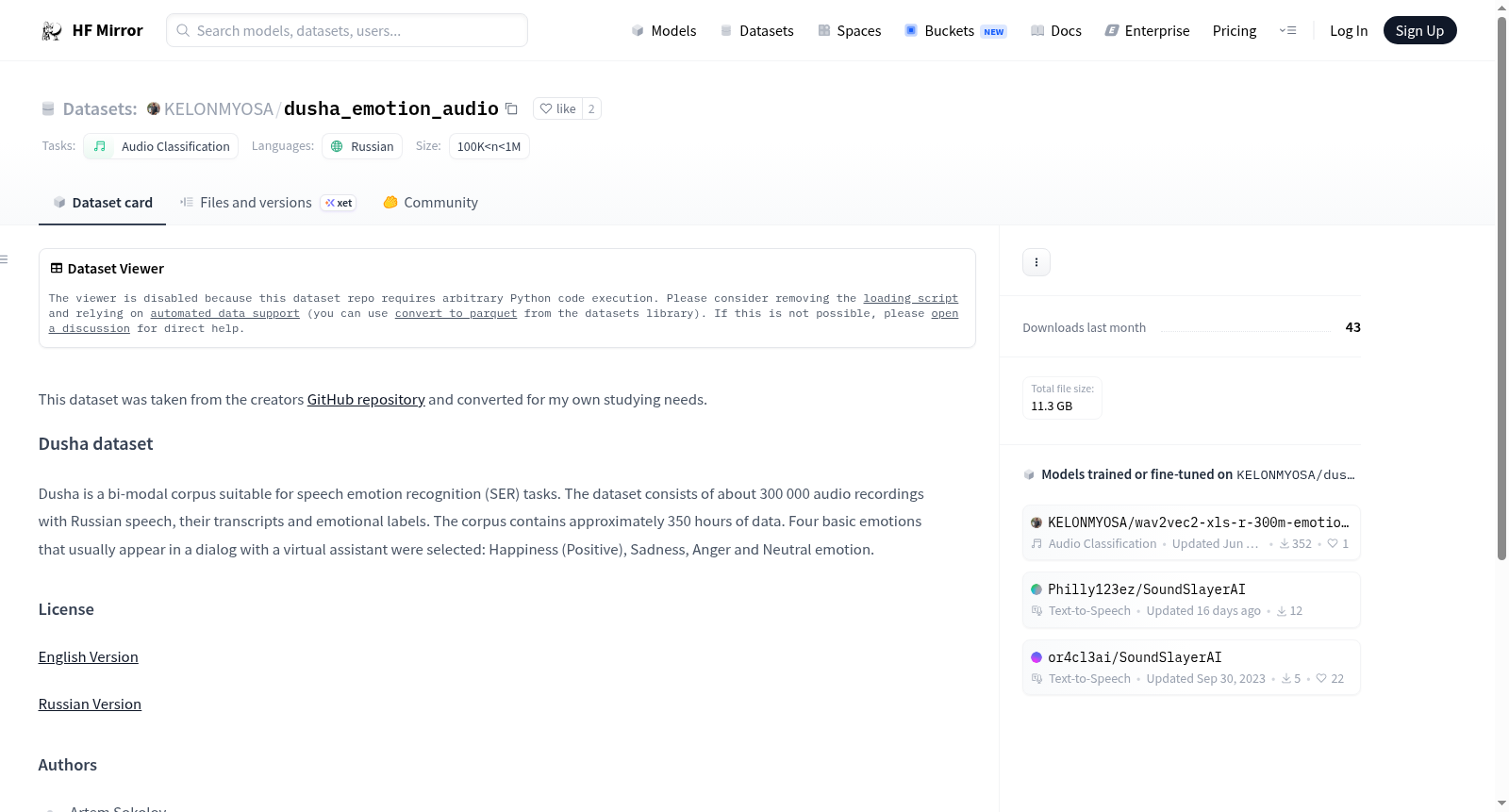Switch to the Community tab

pyautogui.click(x=430, y=203)
